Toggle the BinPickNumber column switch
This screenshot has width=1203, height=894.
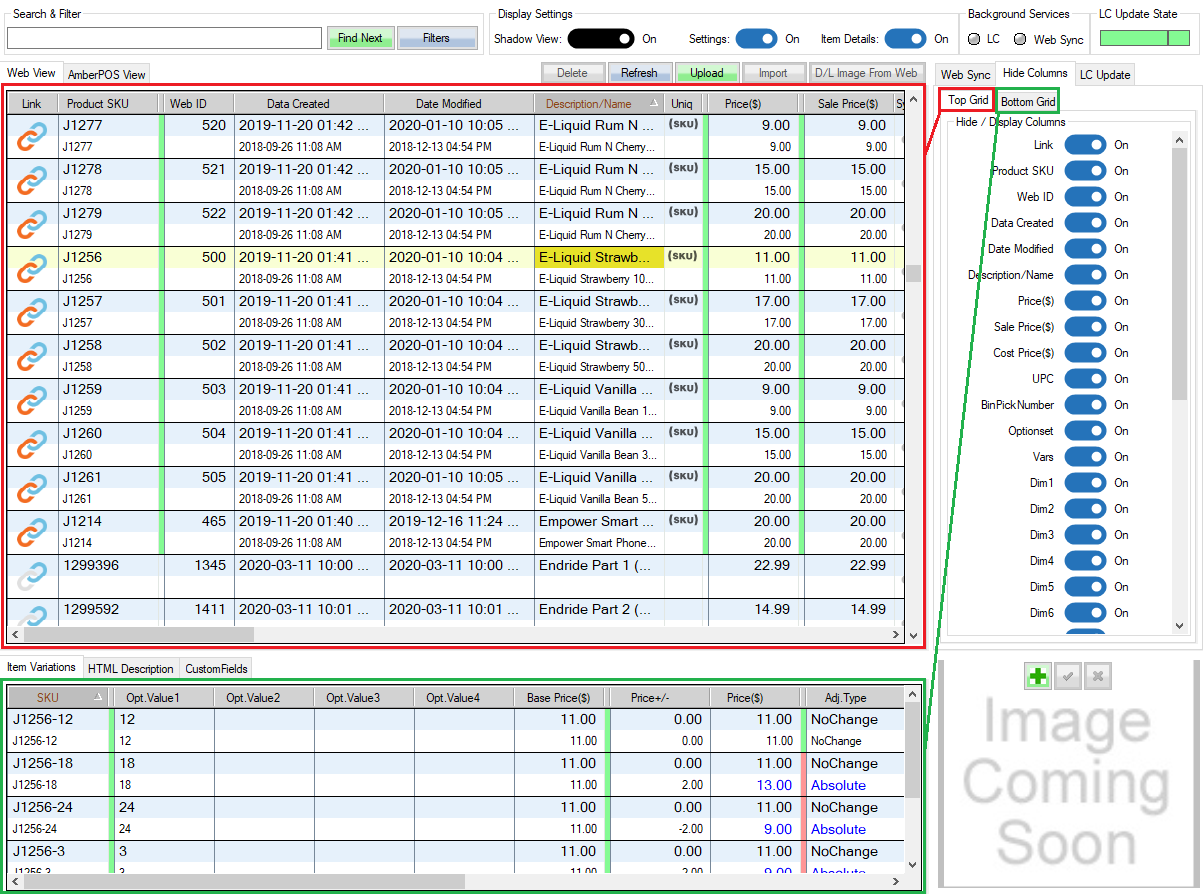click(1085, 405)
